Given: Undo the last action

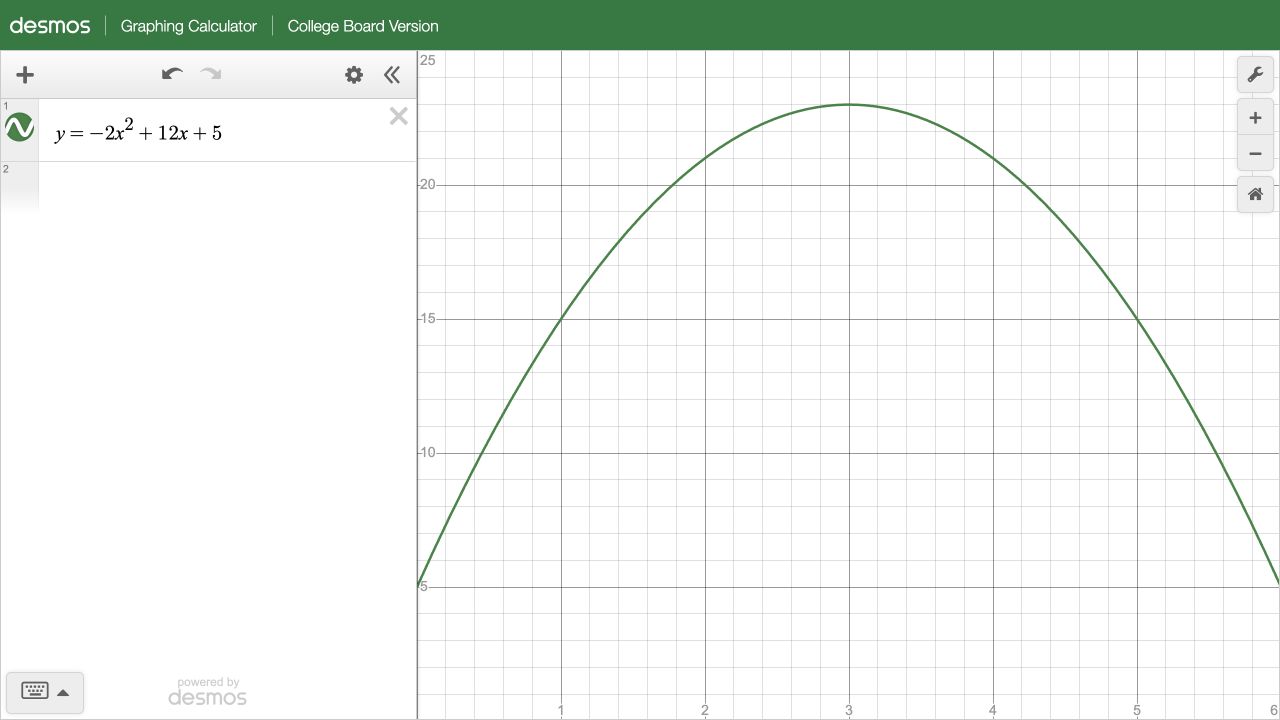Looking at the screenshot, I should (x=172, y=74).
